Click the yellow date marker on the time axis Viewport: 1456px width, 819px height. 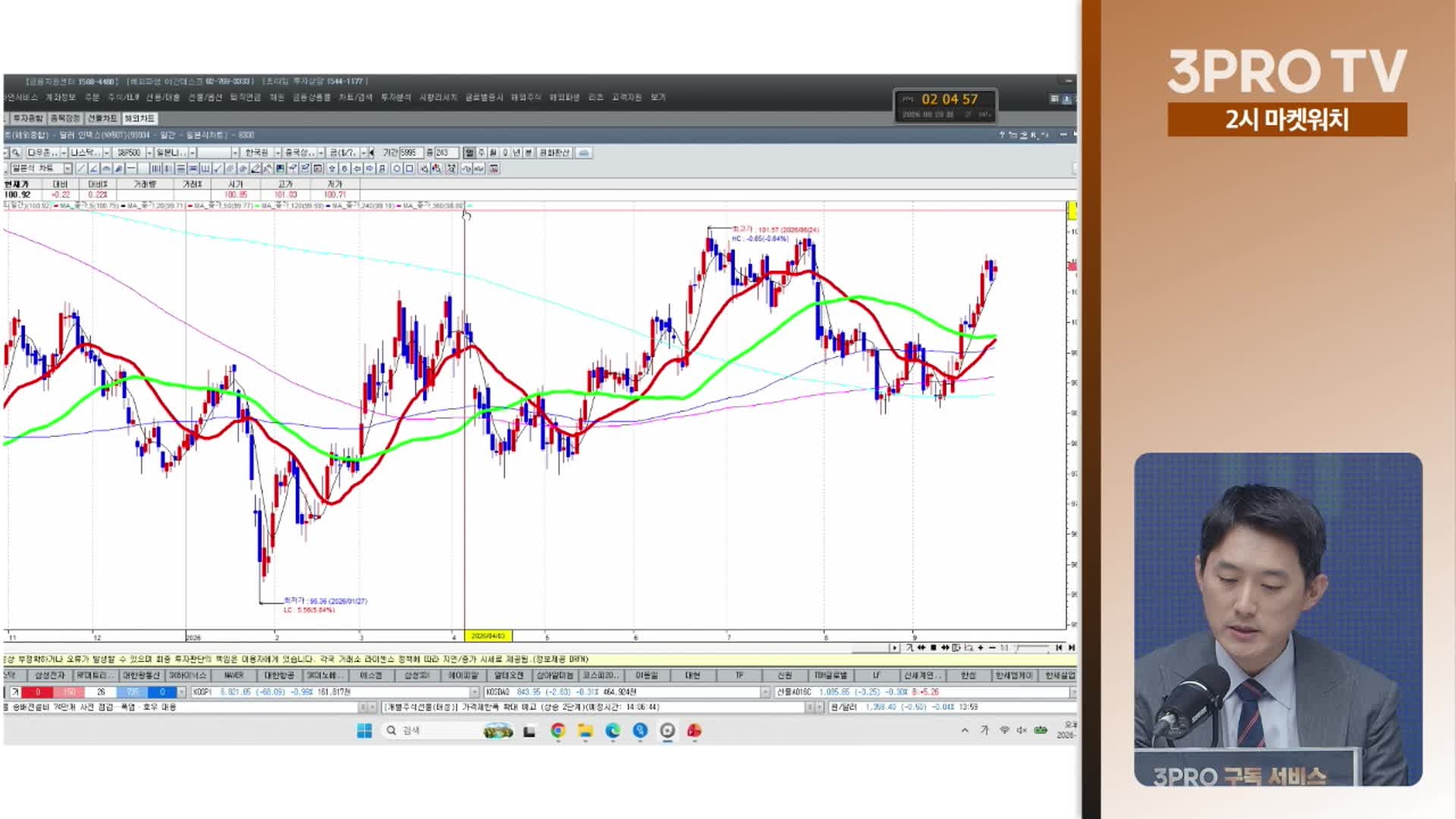488,635
